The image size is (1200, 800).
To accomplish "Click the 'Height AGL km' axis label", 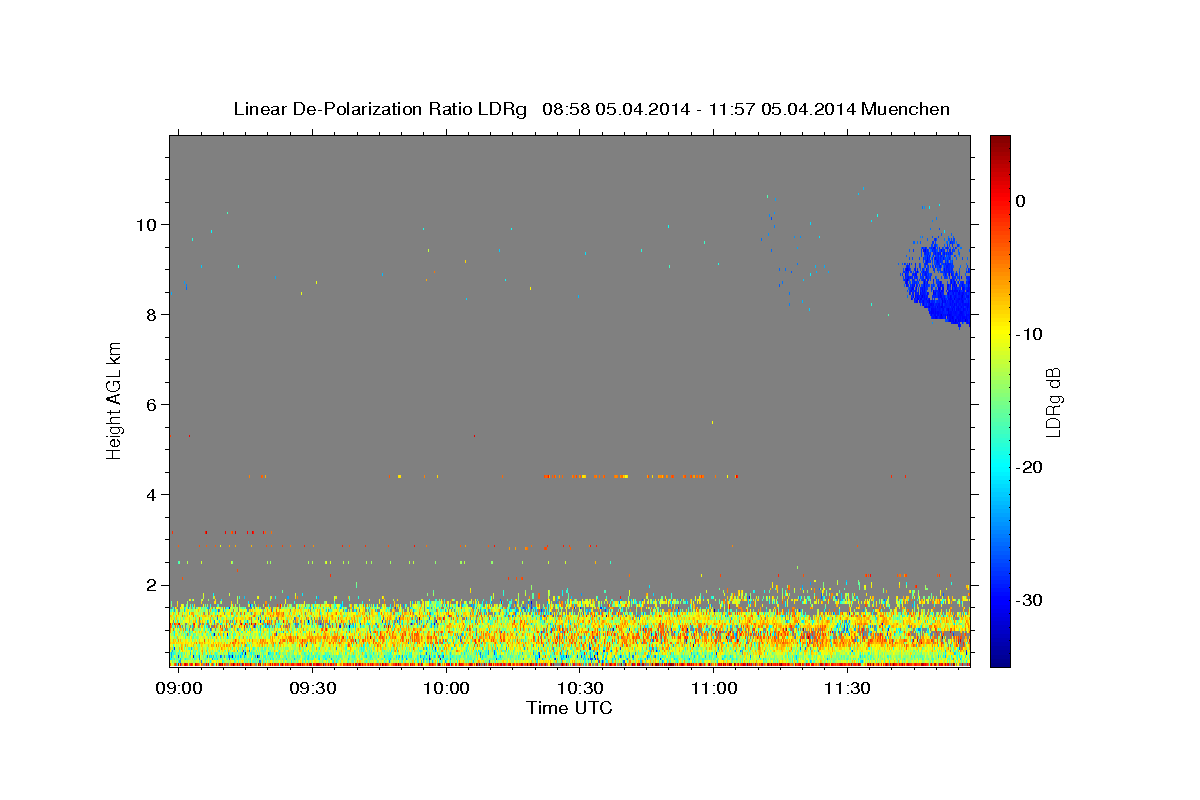I will 115,400.
